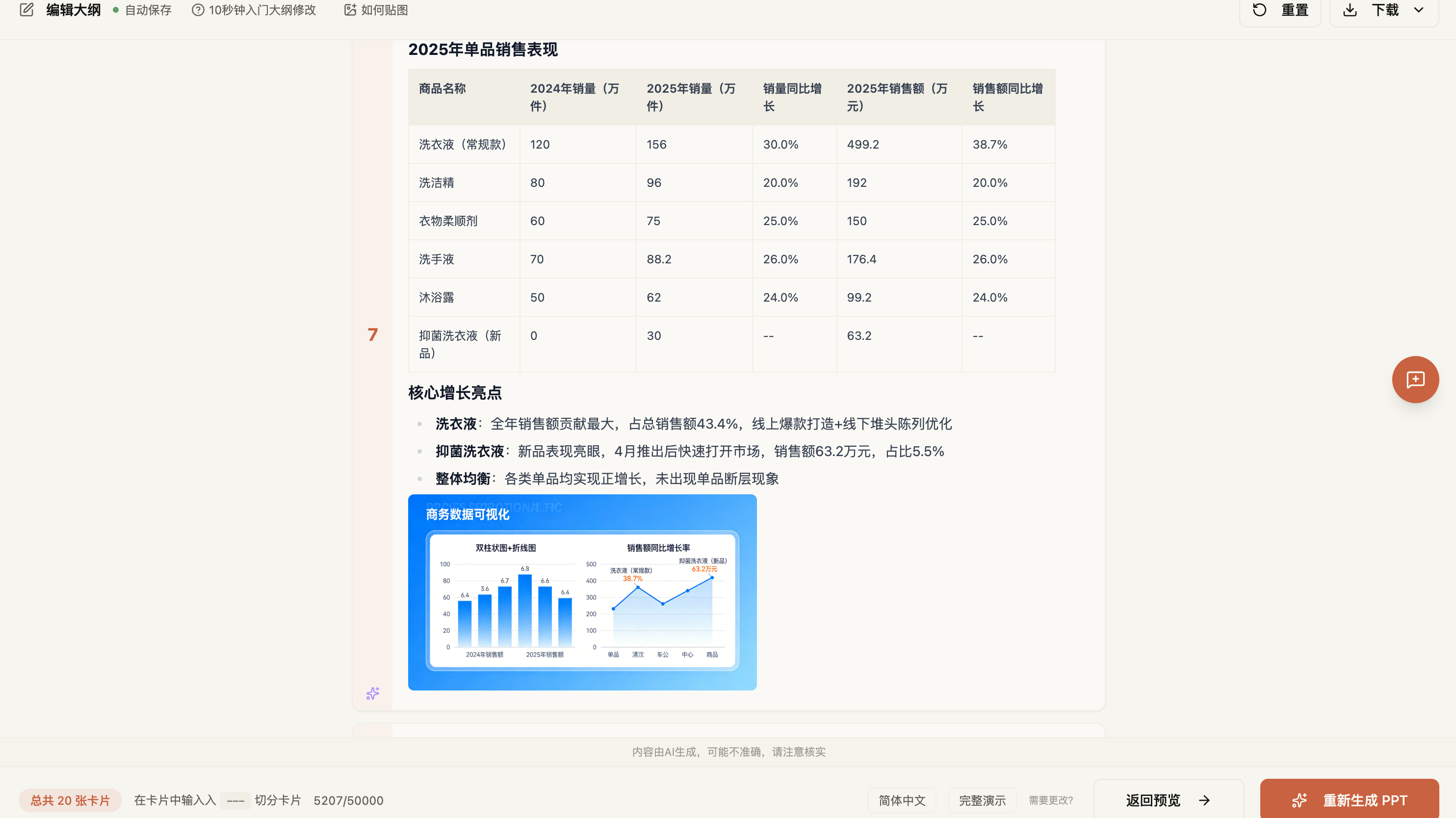Screen dimensions: 1456x818
Task: Click heading 核心增长亮点
Action: coord(455,393)
